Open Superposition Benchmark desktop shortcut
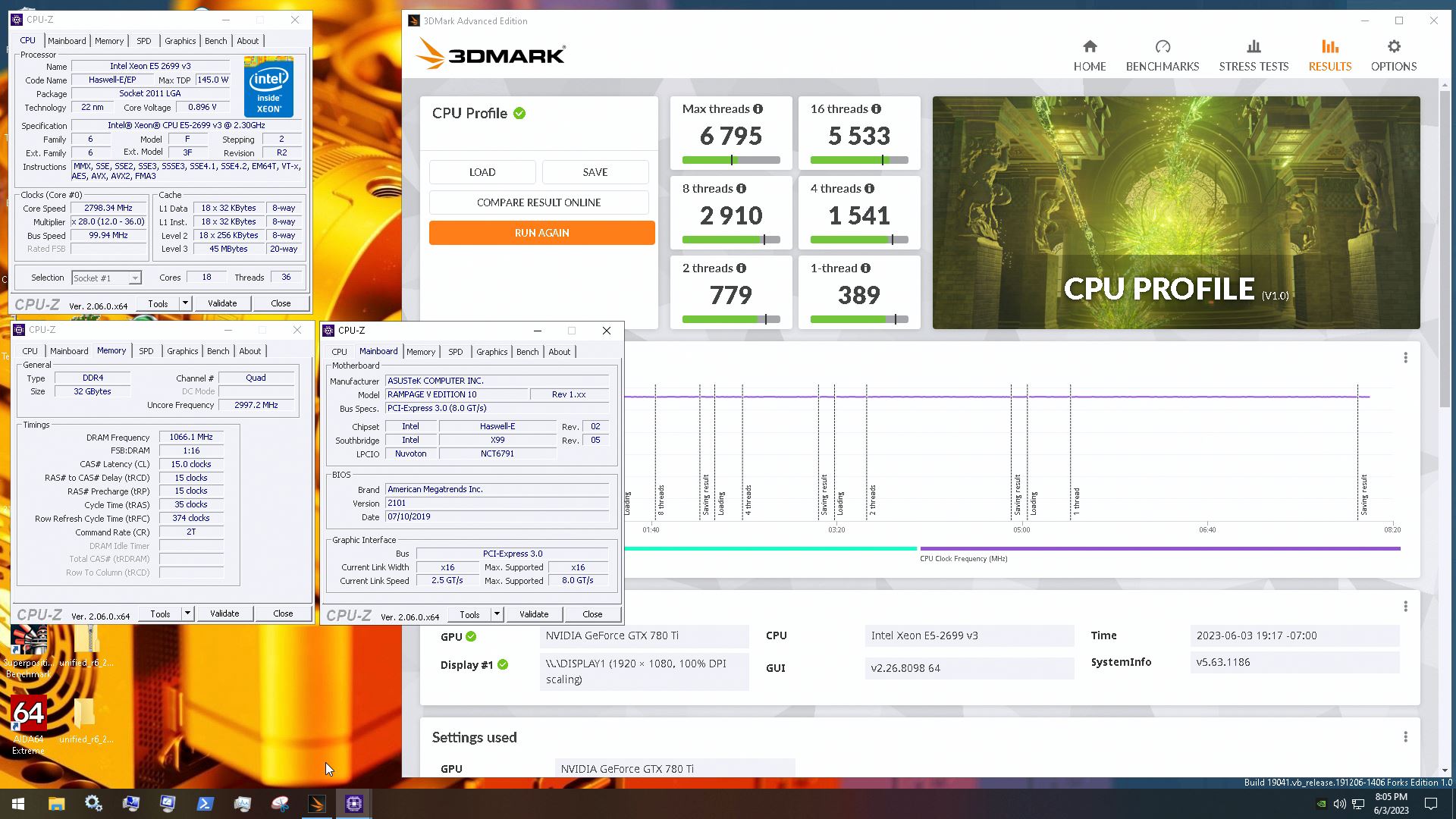The width and height of the screenshot is (1456, 819). pos(28,651)
